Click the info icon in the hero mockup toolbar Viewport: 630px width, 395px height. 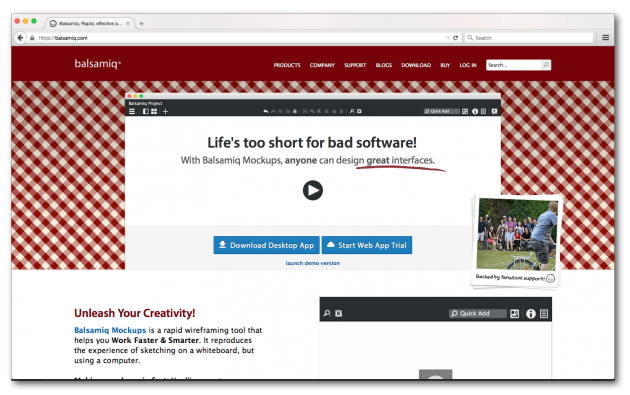tap(475, 111)
